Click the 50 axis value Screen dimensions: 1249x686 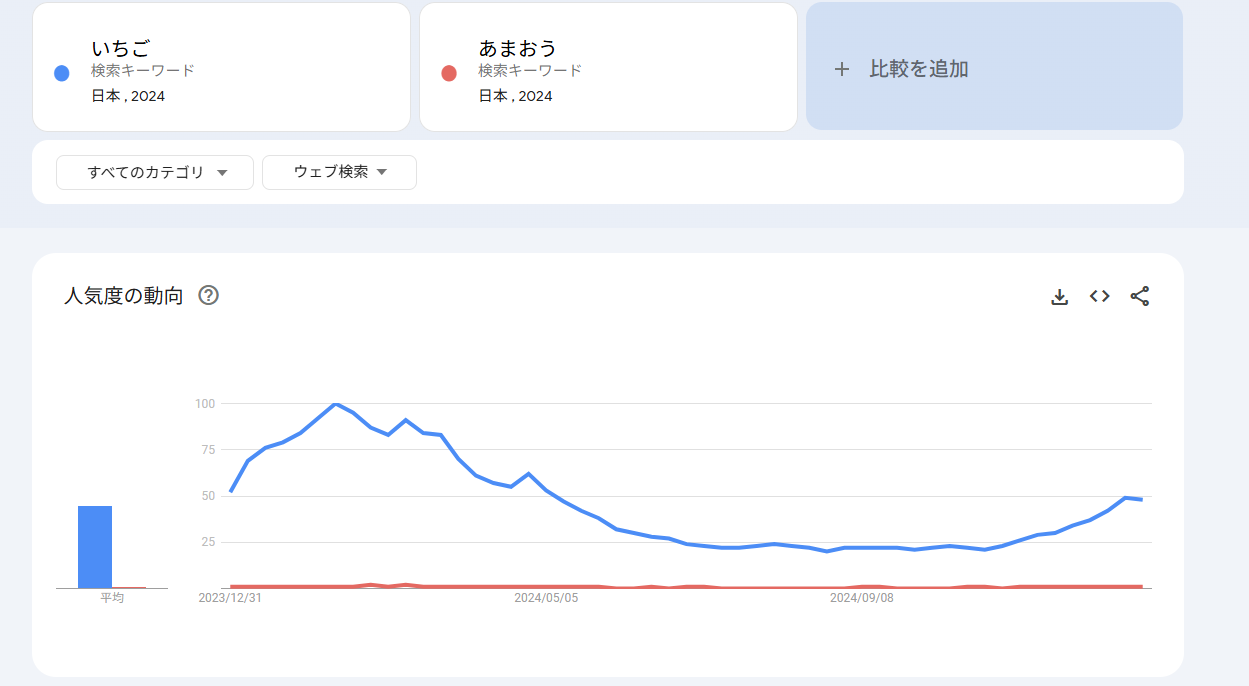(208, 496)
